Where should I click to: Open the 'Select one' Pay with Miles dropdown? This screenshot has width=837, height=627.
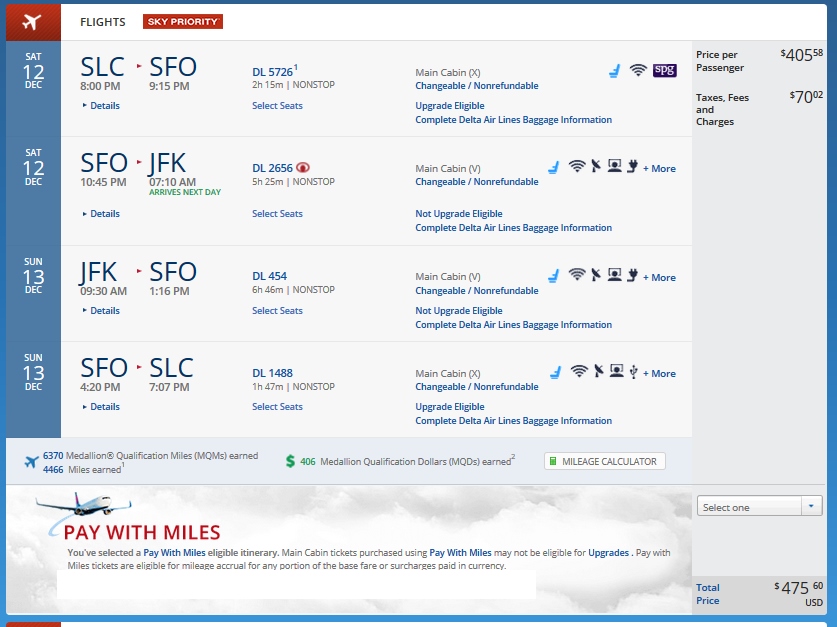click(x=760, y=507)
